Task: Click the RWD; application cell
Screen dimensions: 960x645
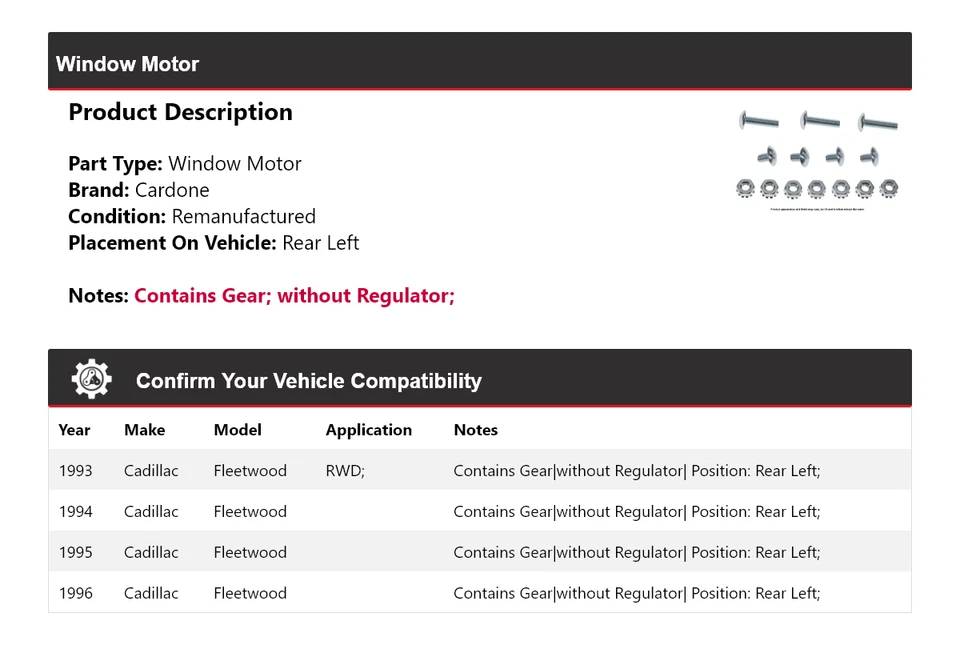Action: pyautogui.click(x=345, y=471)
